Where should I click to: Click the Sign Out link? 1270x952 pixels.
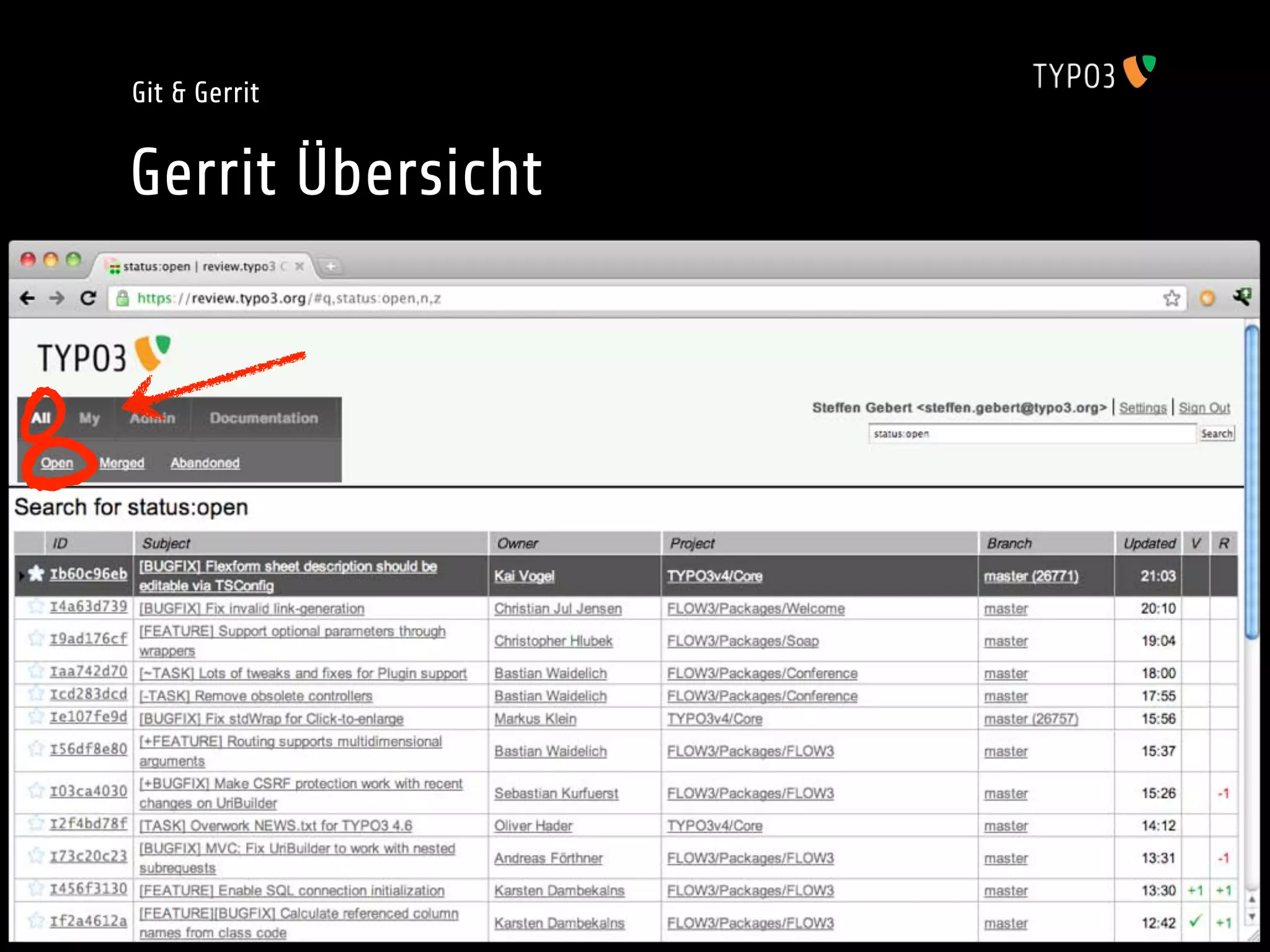click(x=1204, y=408)
